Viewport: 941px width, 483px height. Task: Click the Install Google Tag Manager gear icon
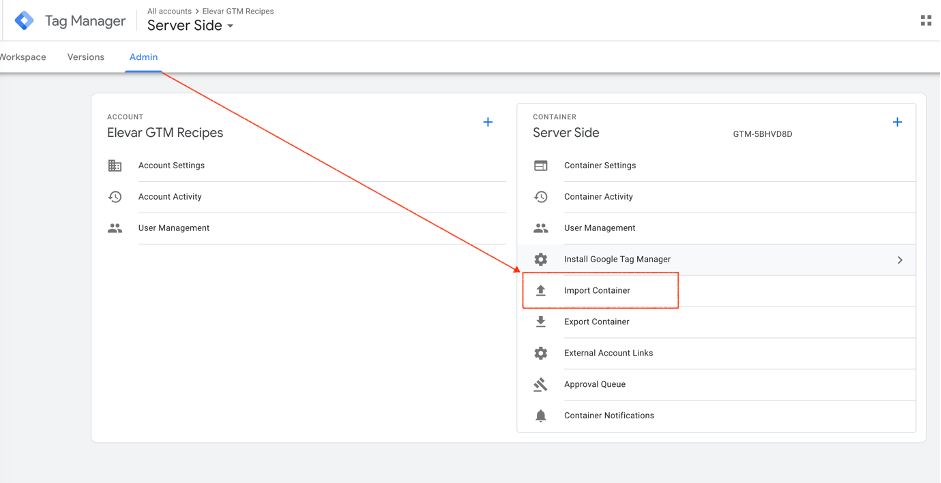click(x=541, y=259)
